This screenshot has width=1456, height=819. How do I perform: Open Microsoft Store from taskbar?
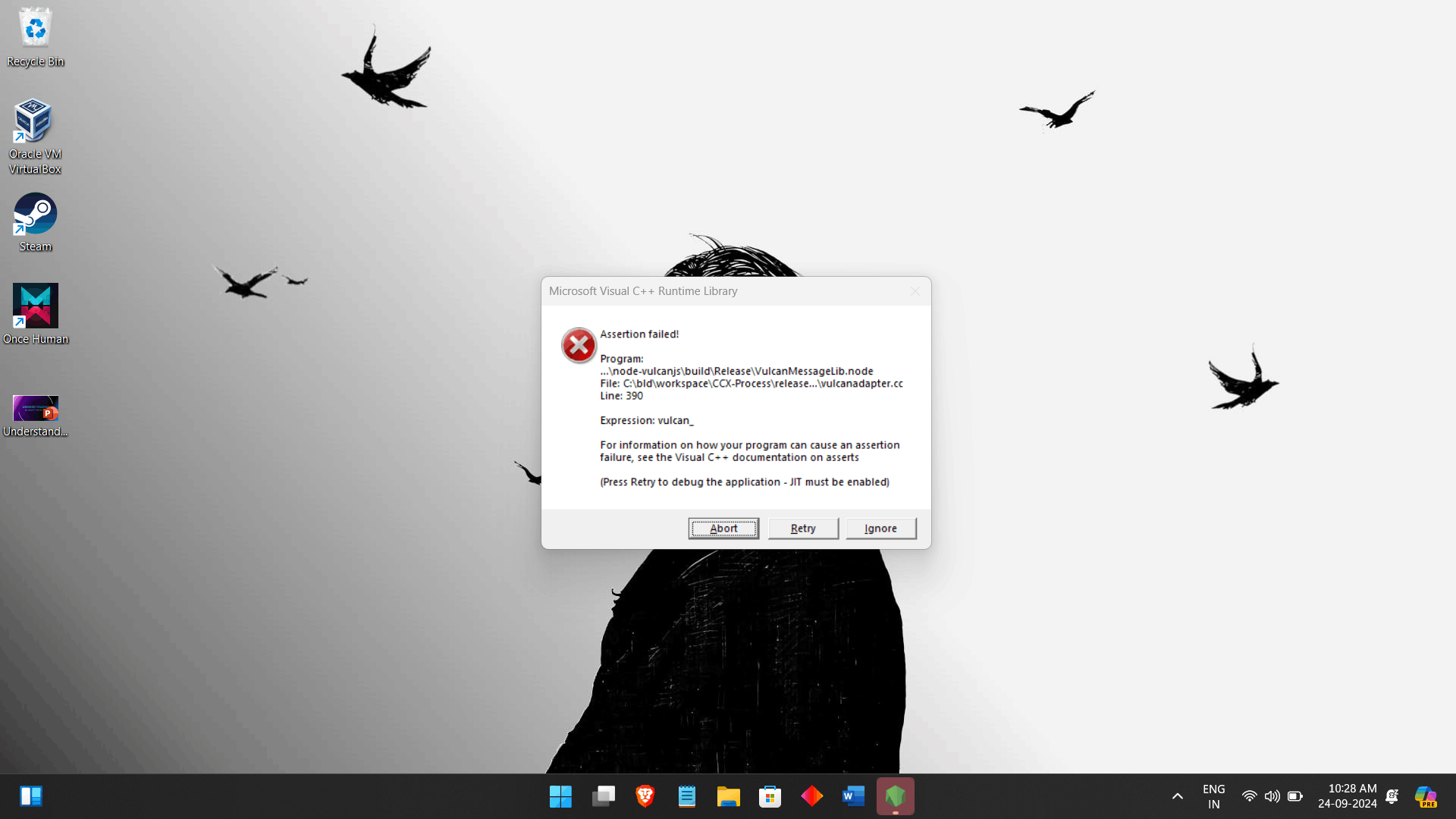tap(770, 796)
